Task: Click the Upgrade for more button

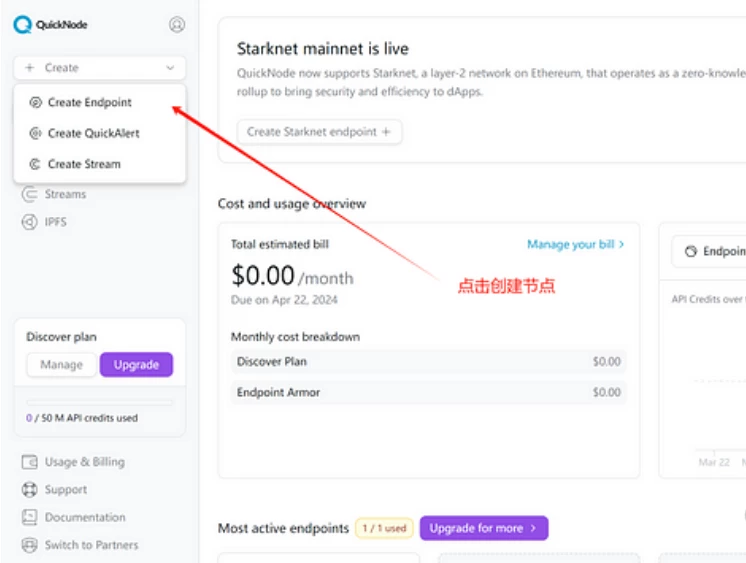Action: click(x=484, y=528)
